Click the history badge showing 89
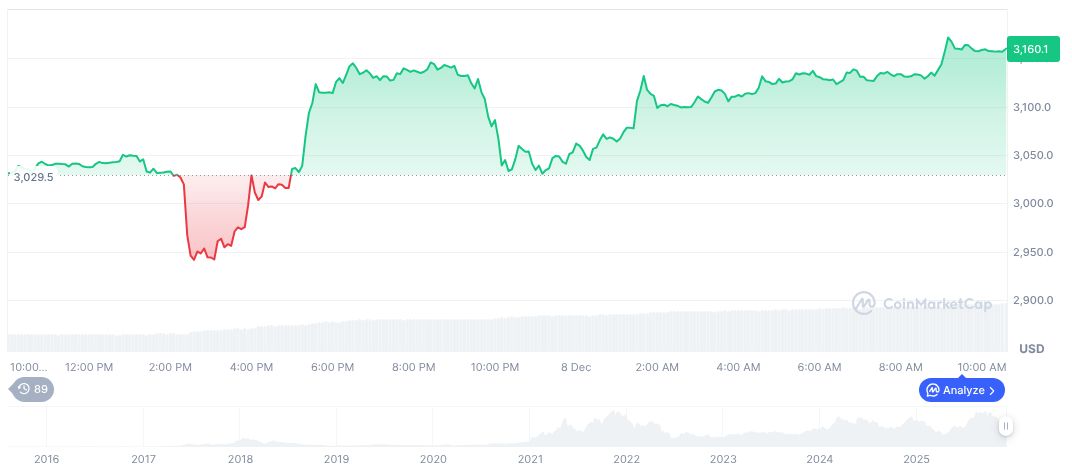 click(31, 389)
